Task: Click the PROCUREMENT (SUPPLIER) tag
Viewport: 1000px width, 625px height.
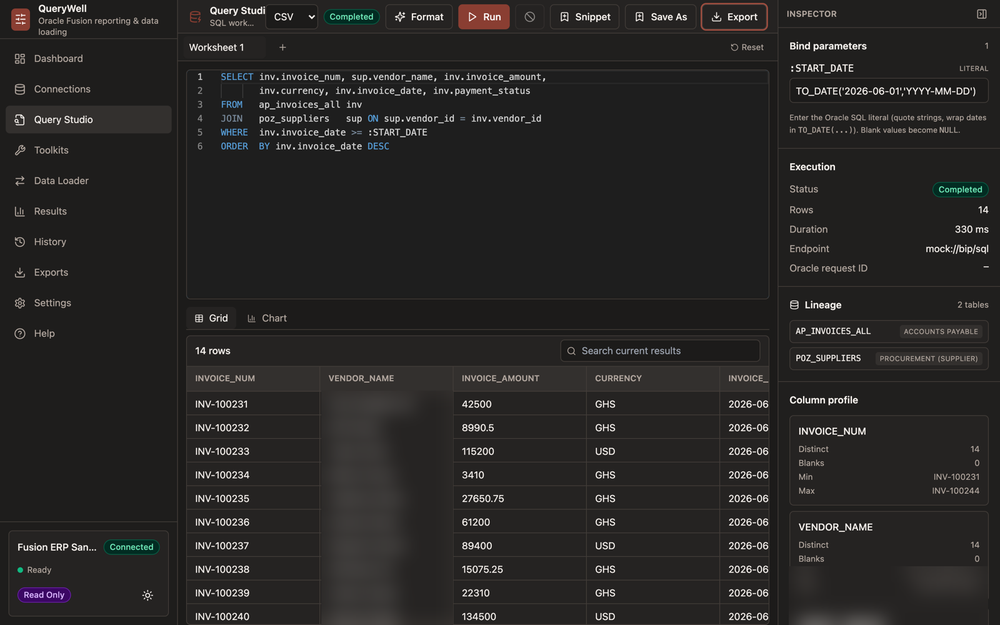Action: coord(929,358)
